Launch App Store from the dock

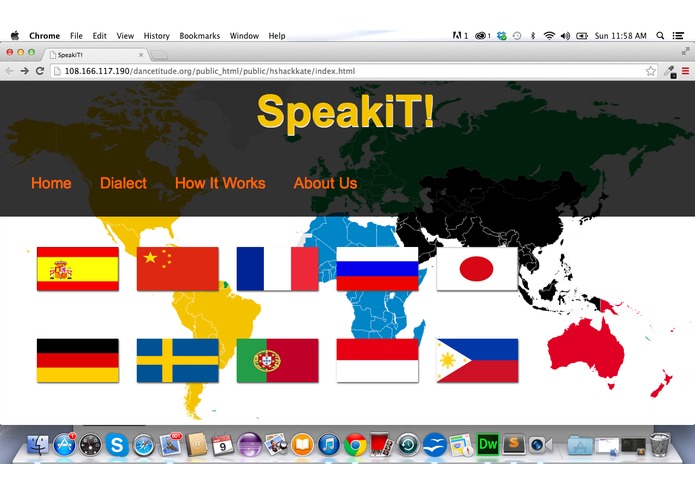64,444
